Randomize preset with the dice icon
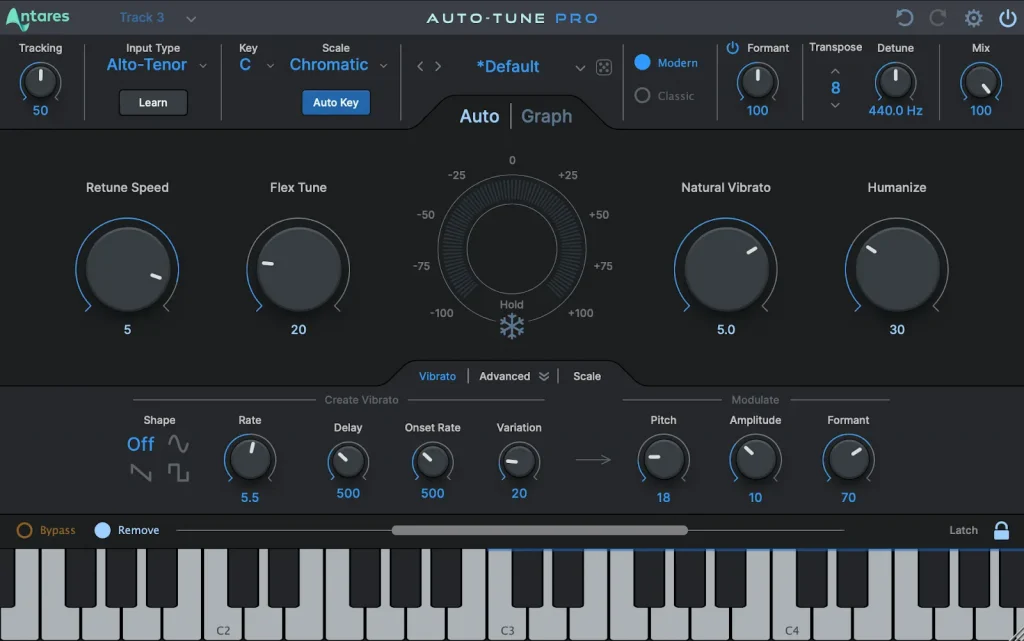The height and width of the screenshot is (641, 1024). coord(604,66)
